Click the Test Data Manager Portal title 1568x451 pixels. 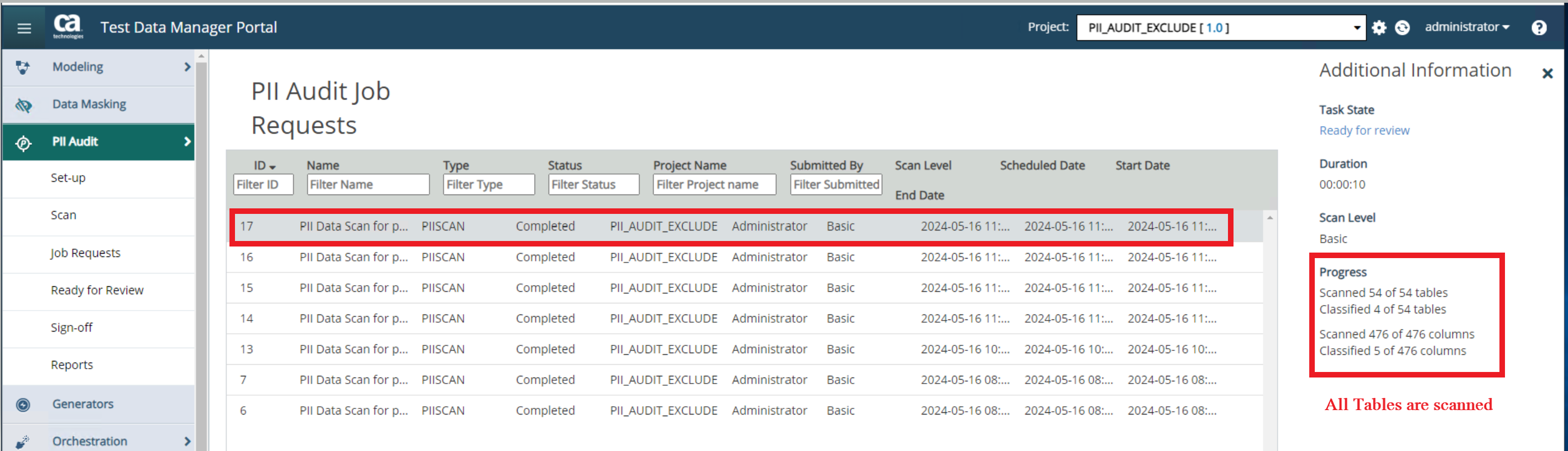tap(189, 28)
